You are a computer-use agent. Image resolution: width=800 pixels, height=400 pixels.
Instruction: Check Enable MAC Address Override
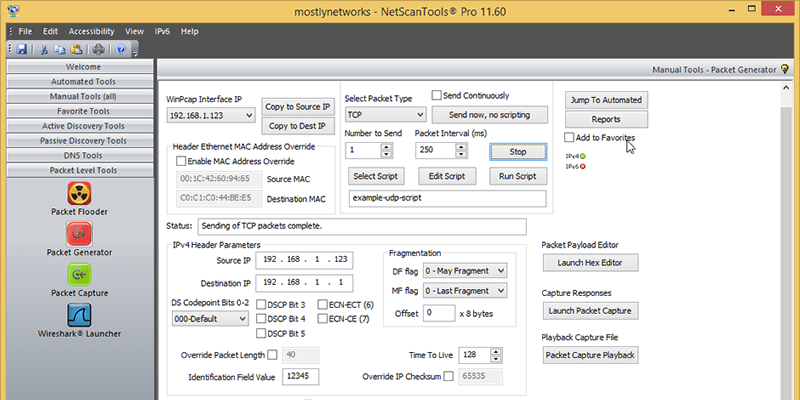[x=181, y=160]
